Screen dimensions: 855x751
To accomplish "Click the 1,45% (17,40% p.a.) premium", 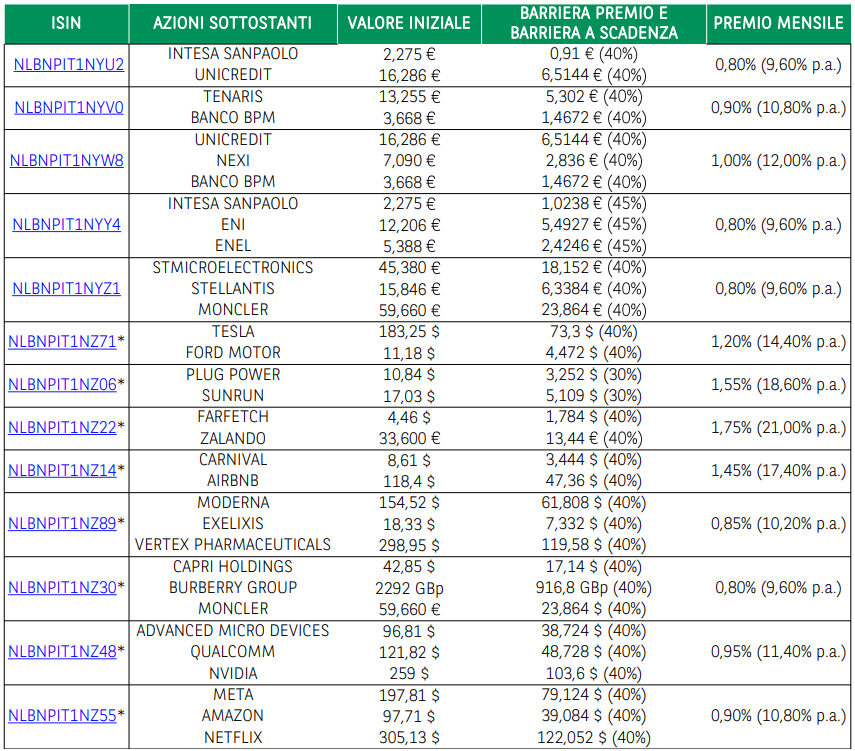I will pos(778,470).
